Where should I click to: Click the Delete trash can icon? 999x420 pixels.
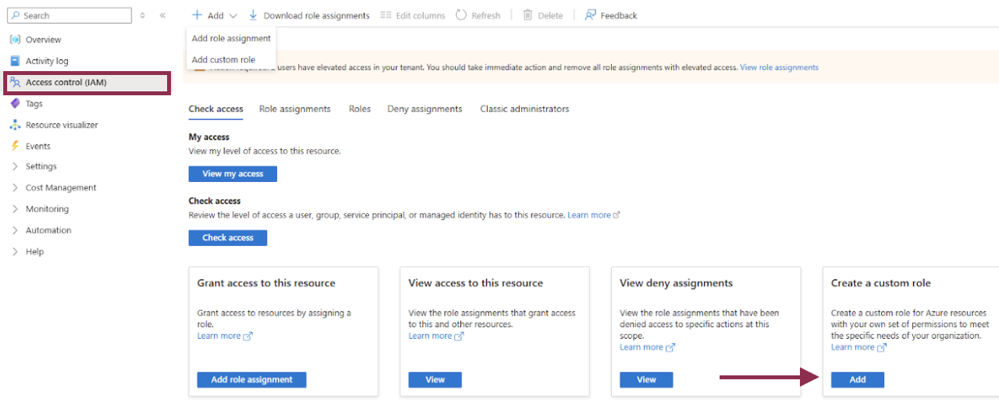528,15
